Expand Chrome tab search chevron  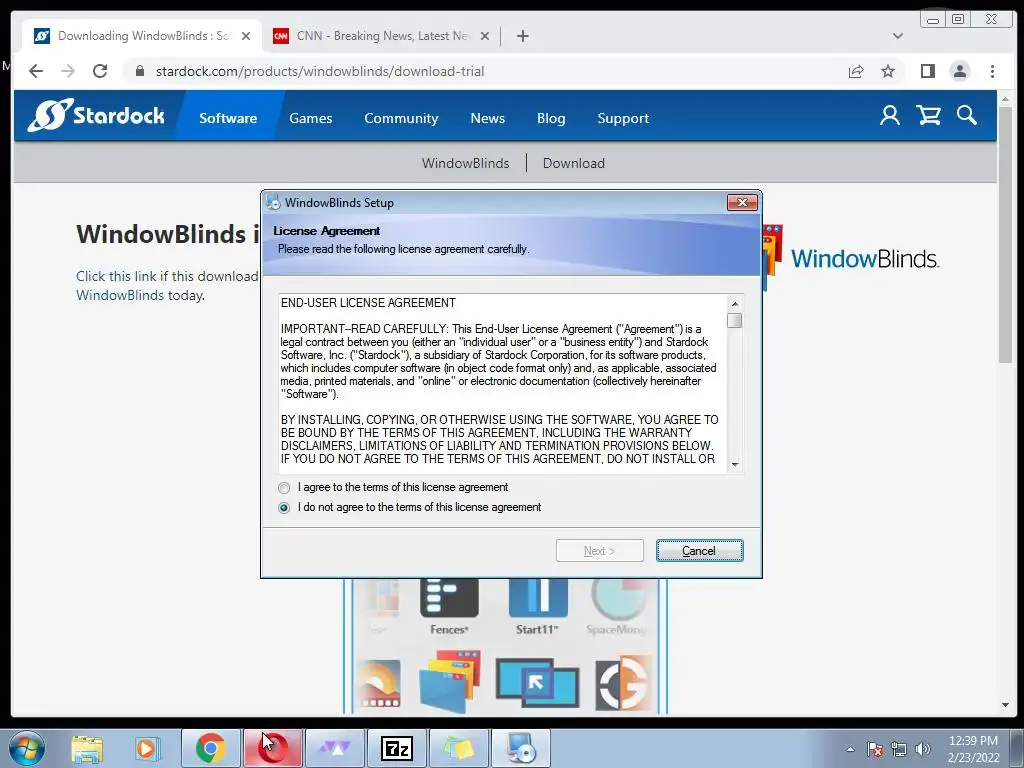898,36
